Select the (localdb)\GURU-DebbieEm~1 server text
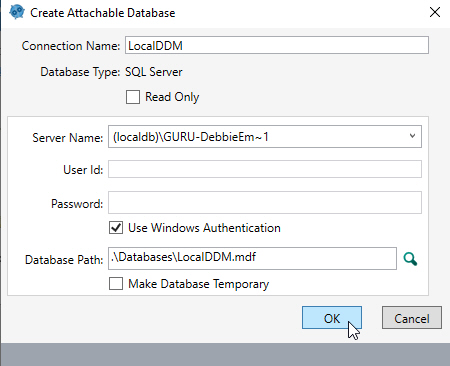 pos(191,137)
